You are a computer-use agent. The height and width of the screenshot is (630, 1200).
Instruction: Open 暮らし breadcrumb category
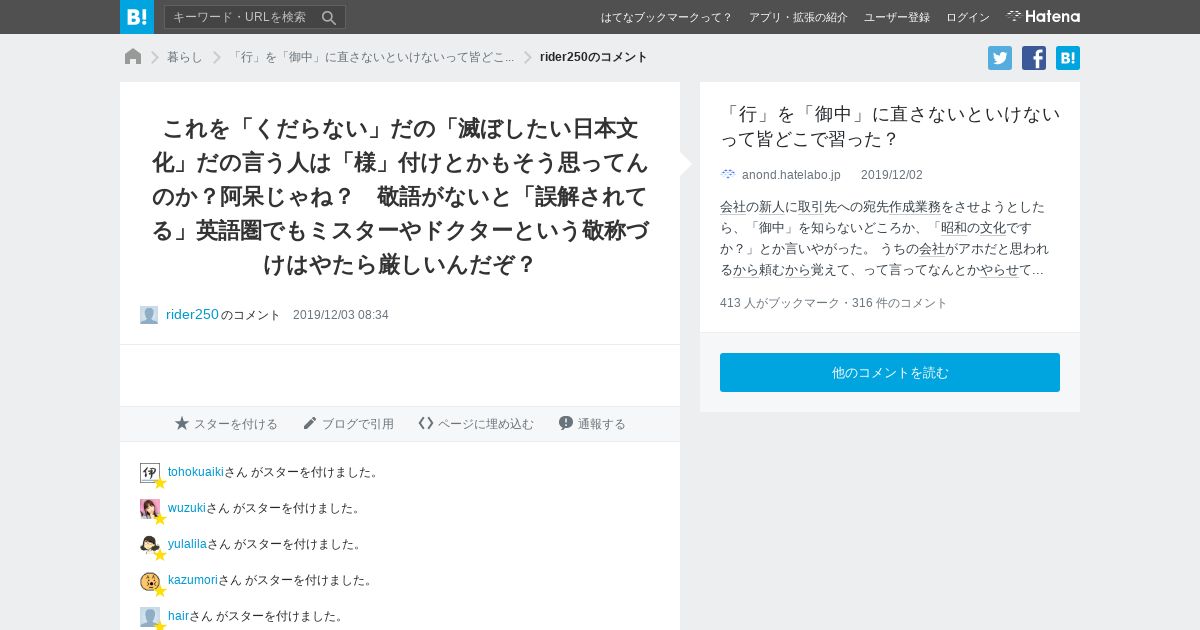pos(185,57)
